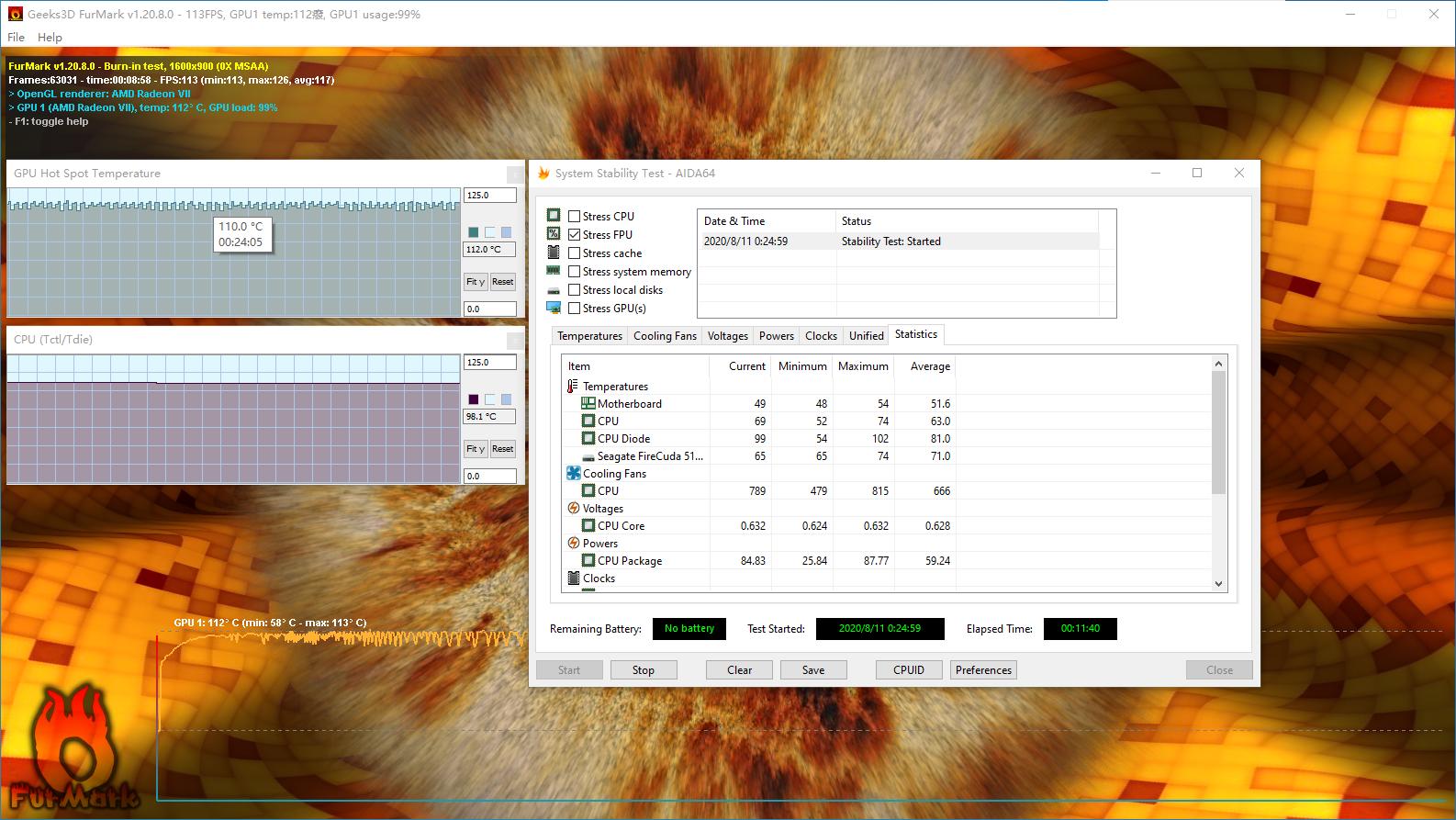Screen dimensions: 1456x820
Task: Click the Average column header
Action: (x=925, y=366)
